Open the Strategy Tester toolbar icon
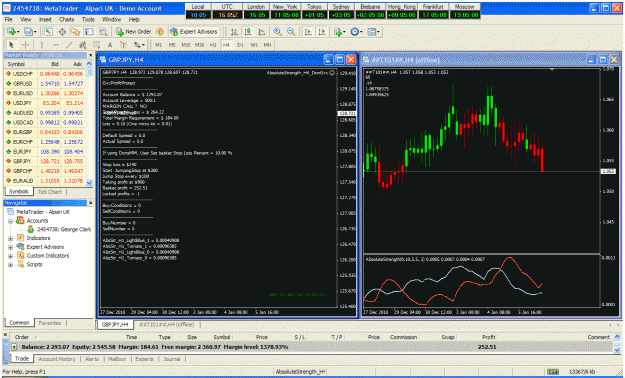 click(103, 32)
